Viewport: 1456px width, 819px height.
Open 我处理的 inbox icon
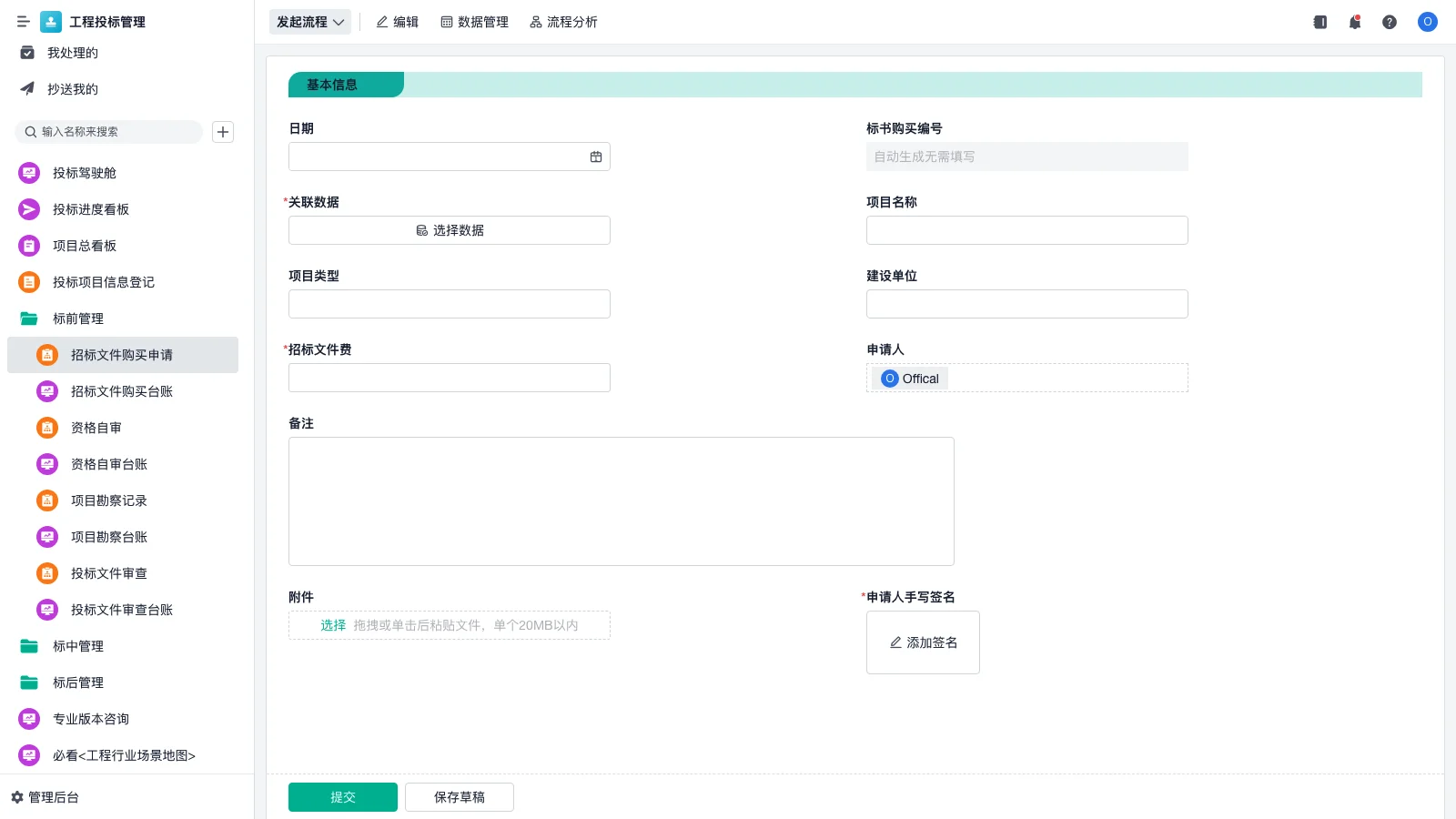click(x=27, y=53)
